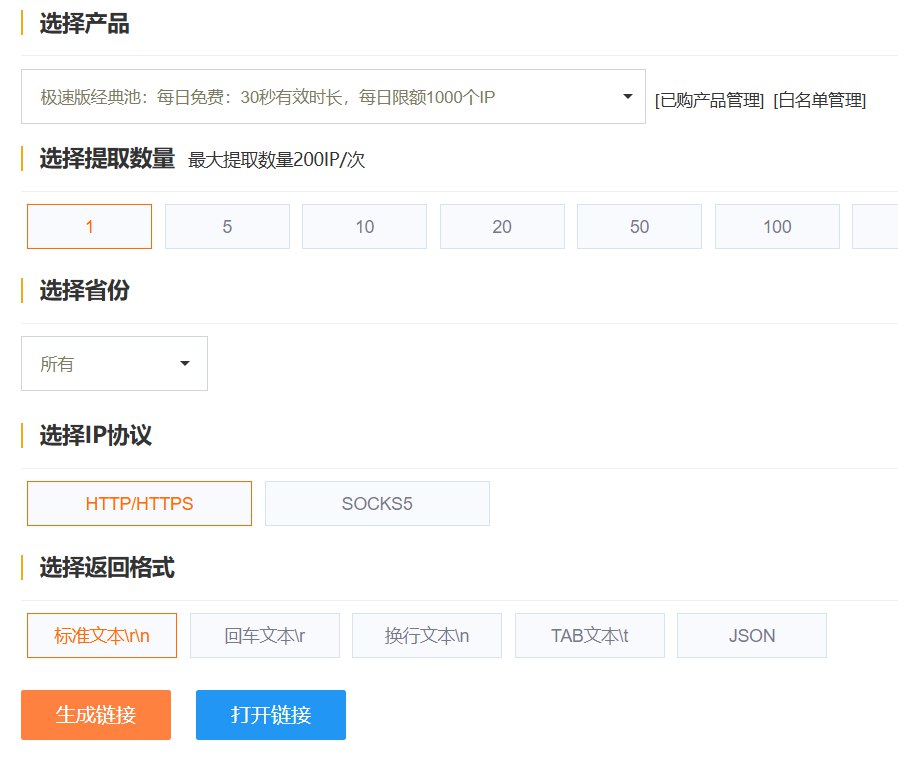Viewport: 898px width, 761px height.
Task: Select 标准文本\r\n return format
Action: click(102, 636)
